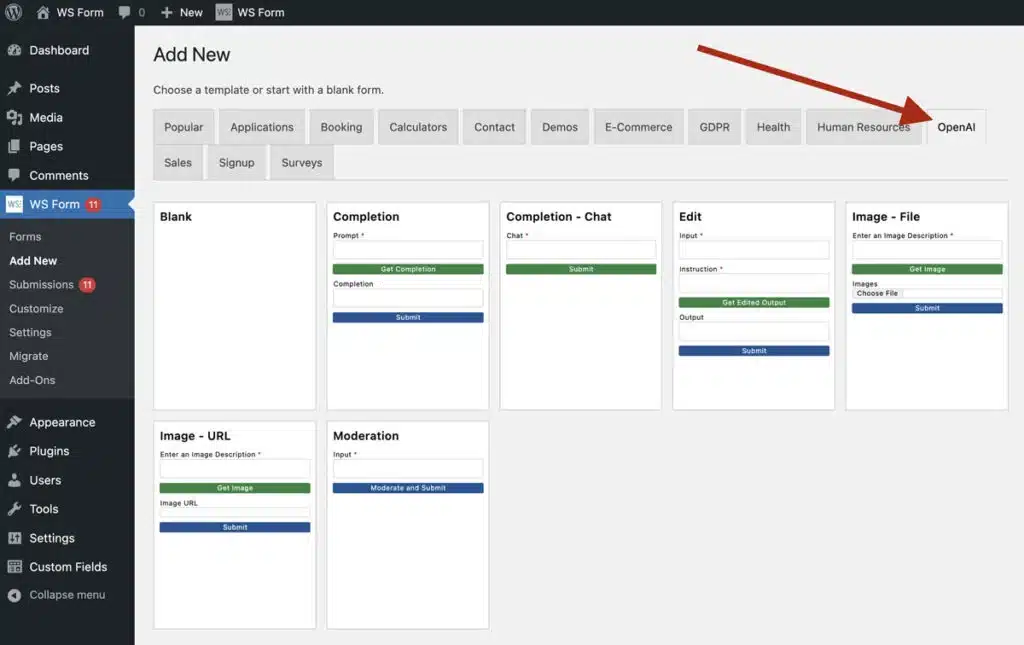Click the Custom Fields icon
The image size is (1024, 645).
[x=15, y=567]
